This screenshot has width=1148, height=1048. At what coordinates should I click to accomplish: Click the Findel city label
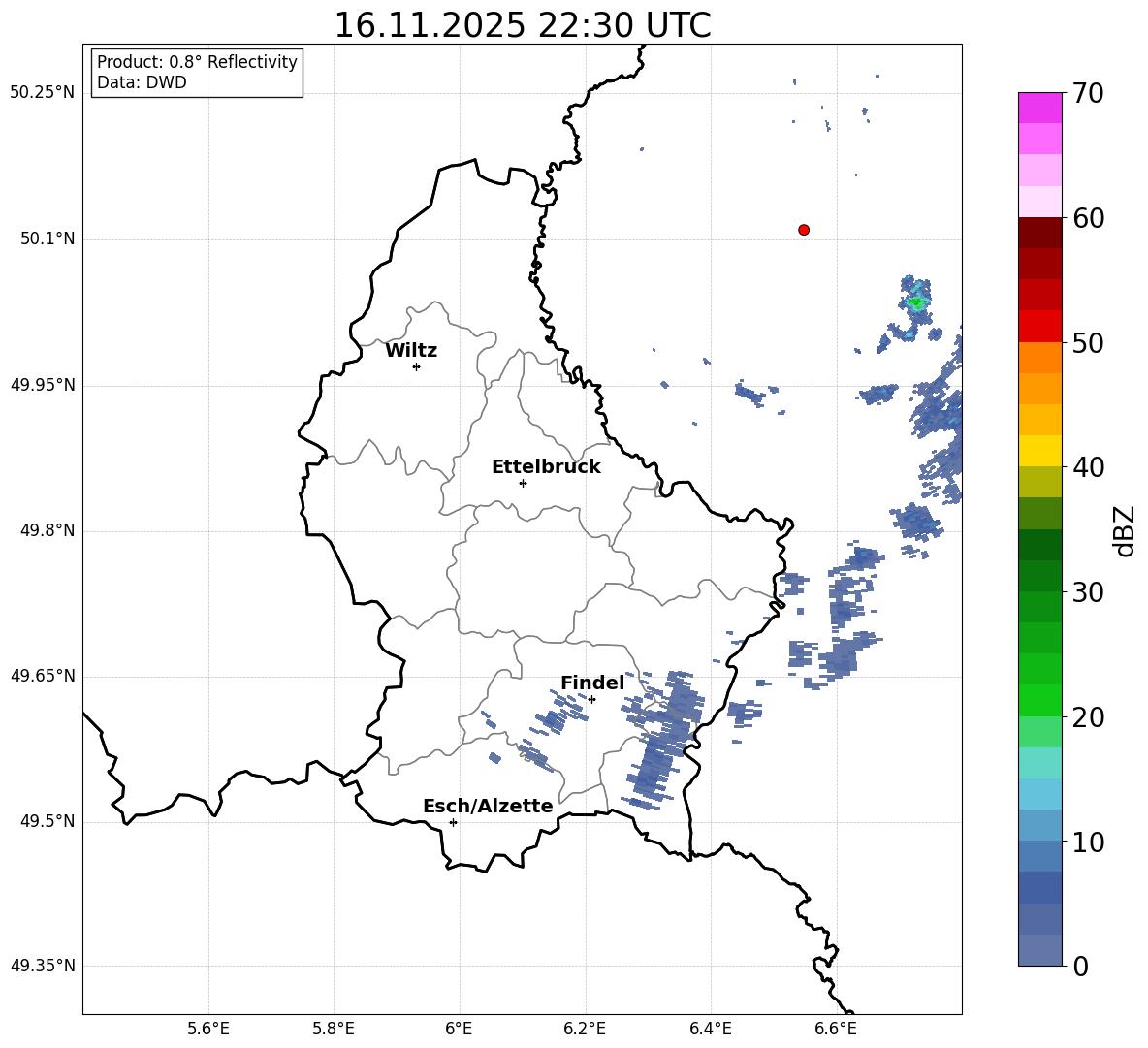[x=592, y=683]
